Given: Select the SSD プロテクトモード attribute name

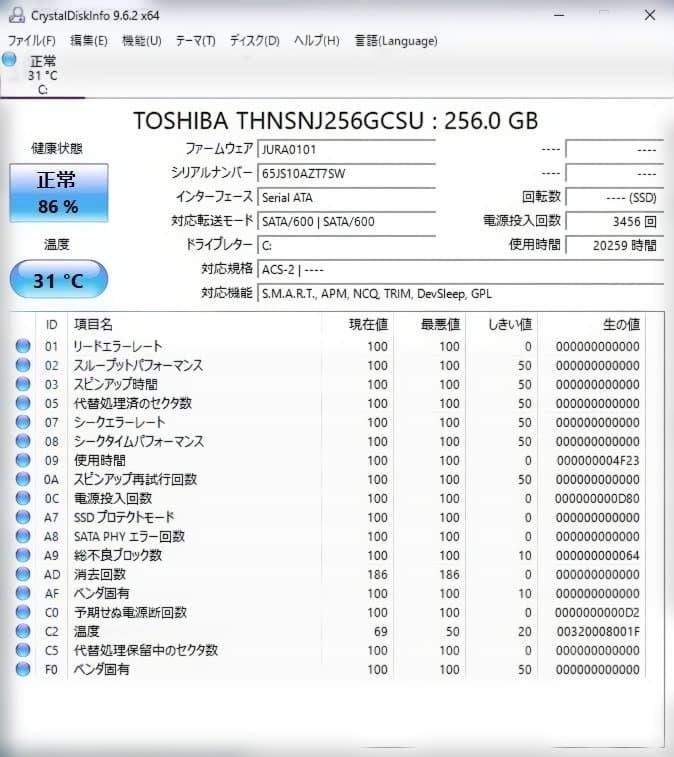Looking at the screenshot, I should (x=124, y=517).
